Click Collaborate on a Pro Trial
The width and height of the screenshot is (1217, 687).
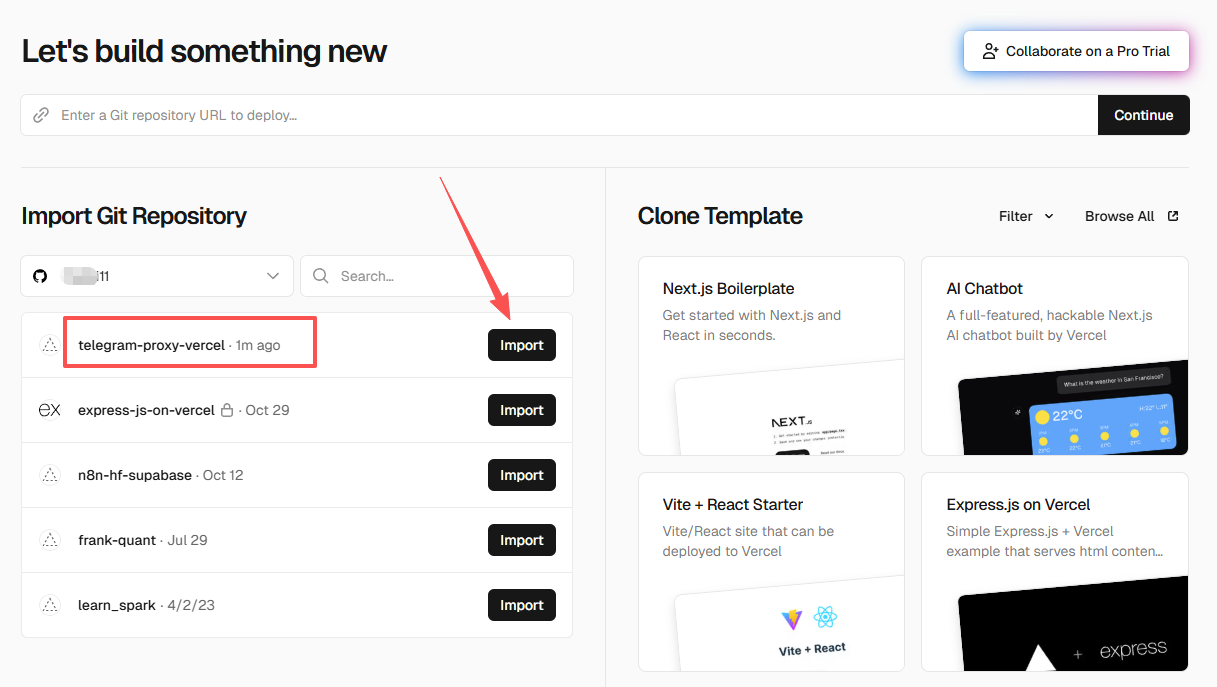(x=1076, y=51)
